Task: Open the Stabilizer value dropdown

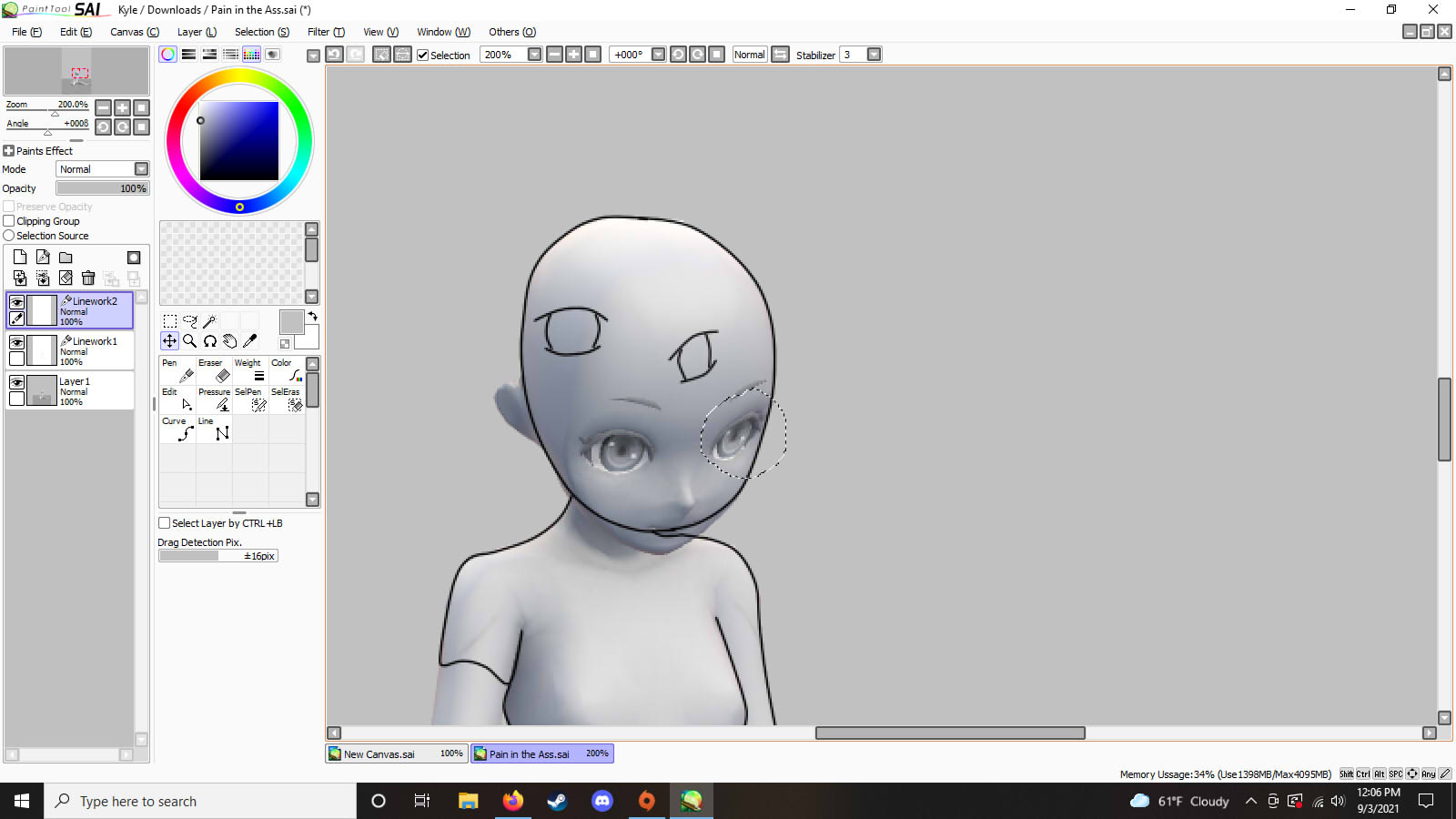Action: click(874, 55)
